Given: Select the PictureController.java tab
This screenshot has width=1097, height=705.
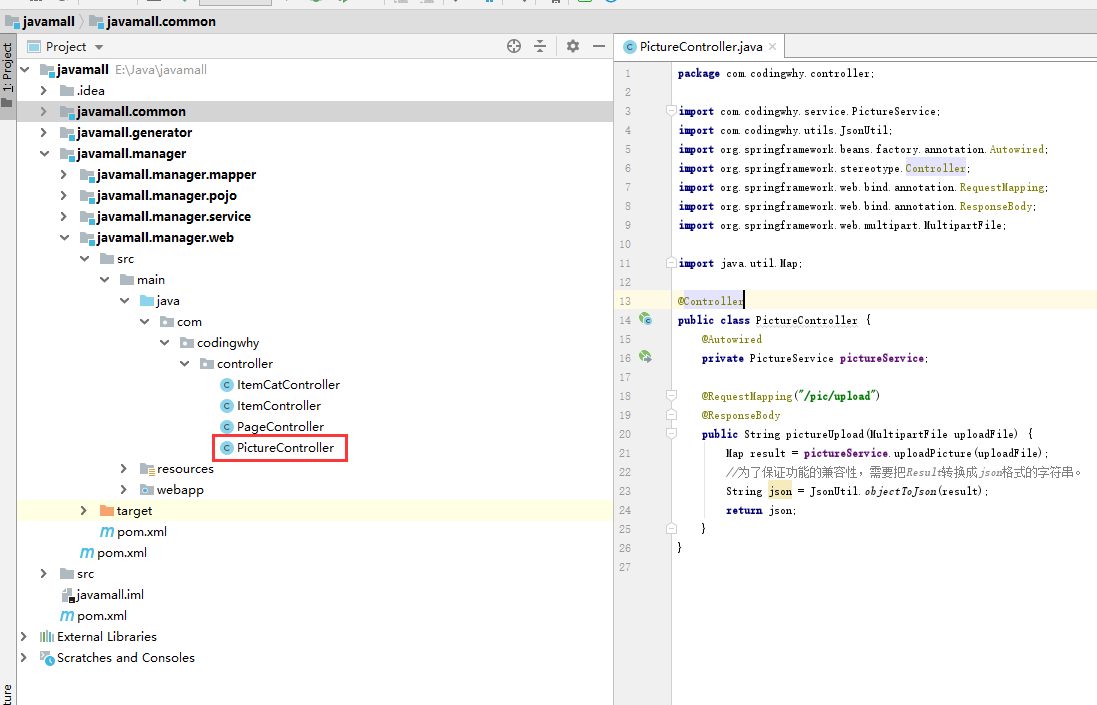Looking at the screenshot, I should 700,47.
